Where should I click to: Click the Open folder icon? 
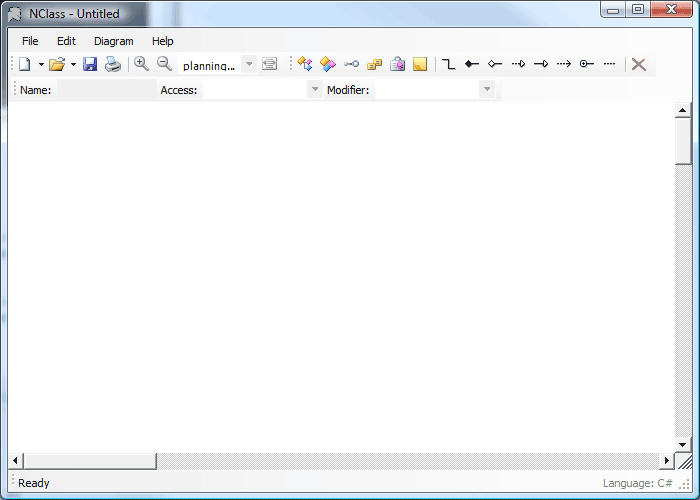[x=57, y=64]
